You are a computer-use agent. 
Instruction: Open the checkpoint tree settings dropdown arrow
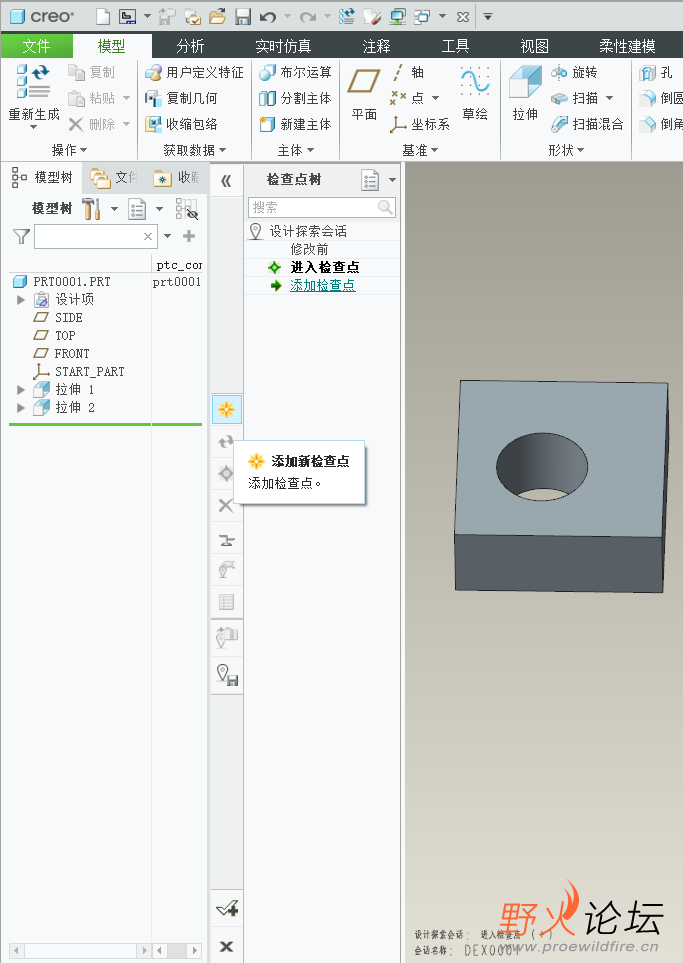tap(392, 180)
